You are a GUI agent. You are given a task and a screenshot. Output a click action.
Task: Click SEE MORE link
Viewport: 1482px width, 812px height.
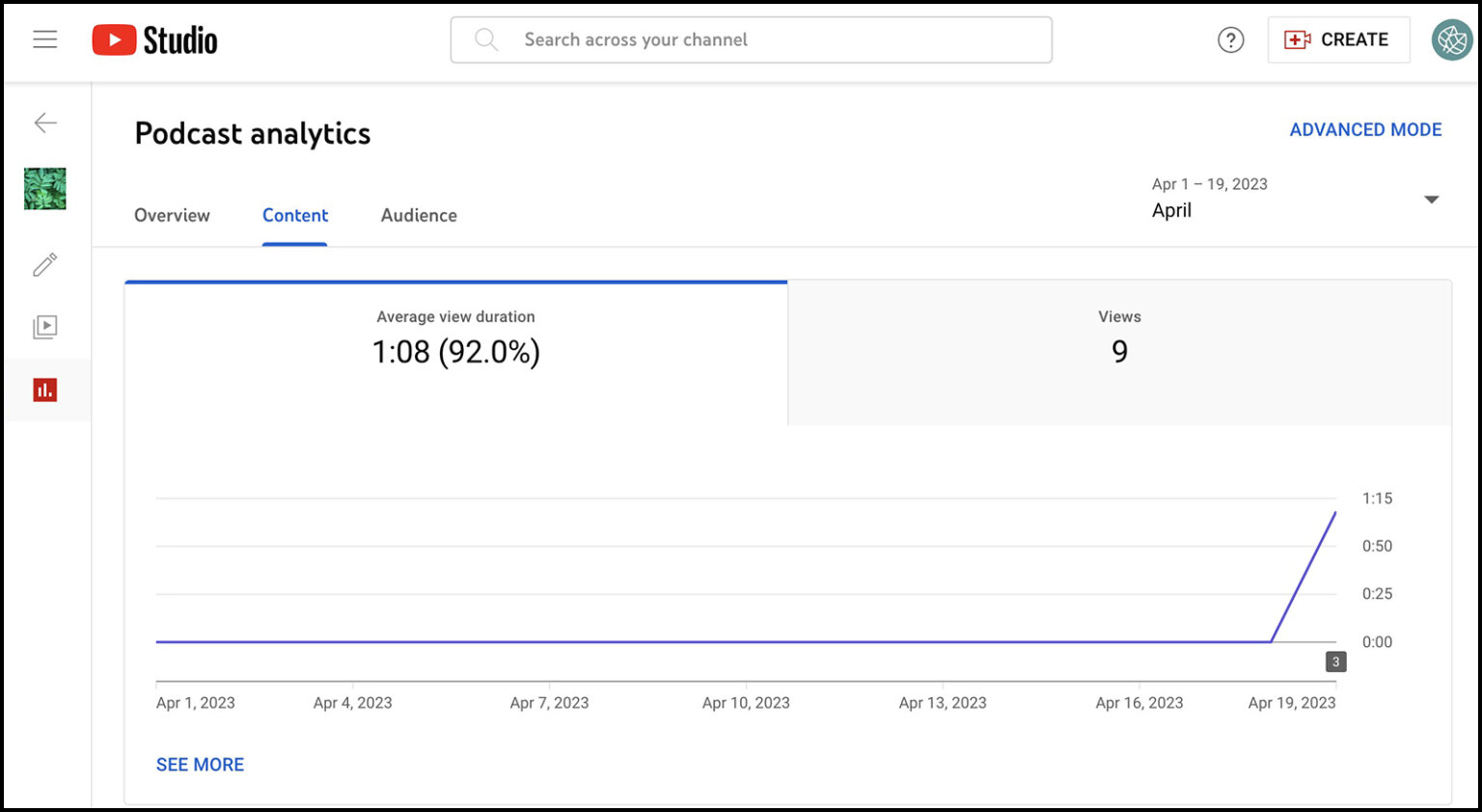coord(200,765)
